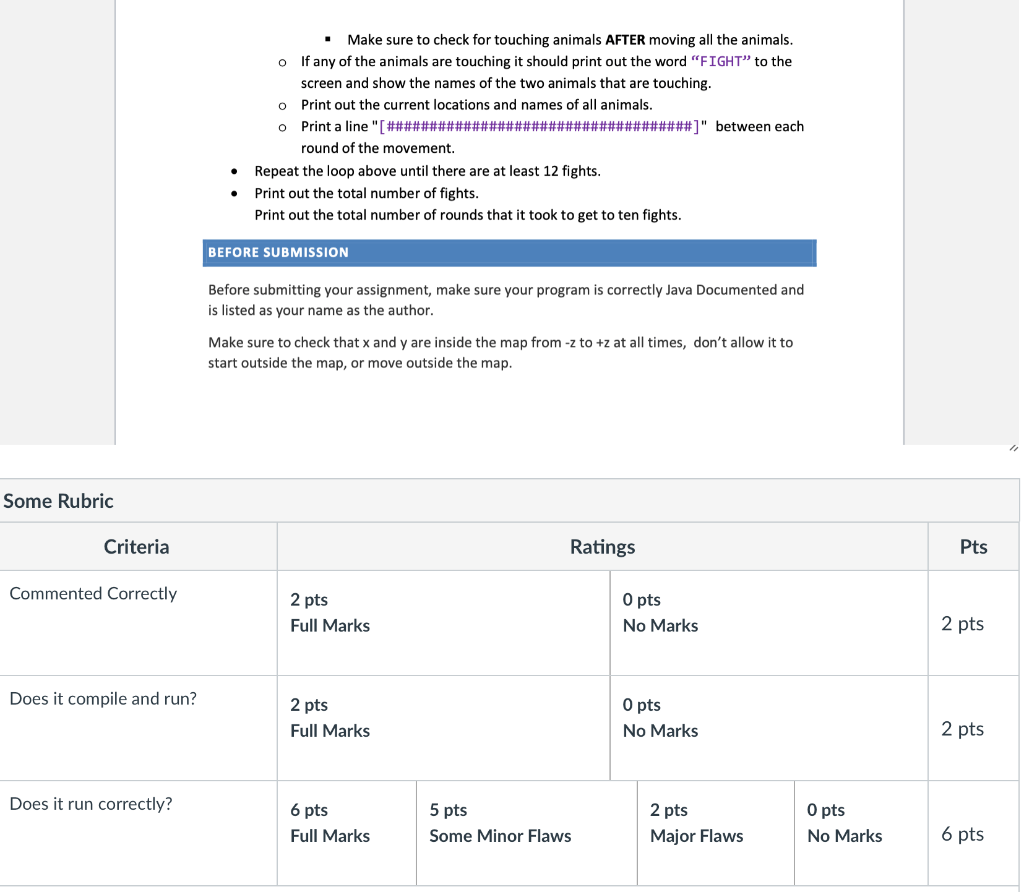This screenshot has width=1024, height=892.
Task: Click the Pts column header
Action: click(x=973, y=546)
